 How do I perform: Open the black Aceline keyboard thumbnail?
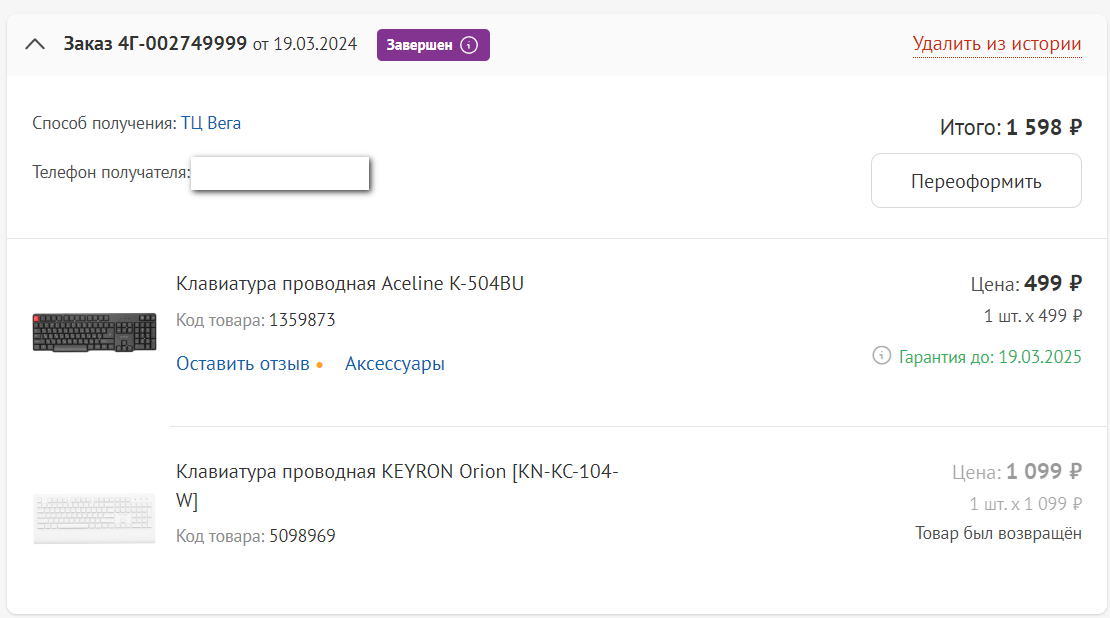94,332
